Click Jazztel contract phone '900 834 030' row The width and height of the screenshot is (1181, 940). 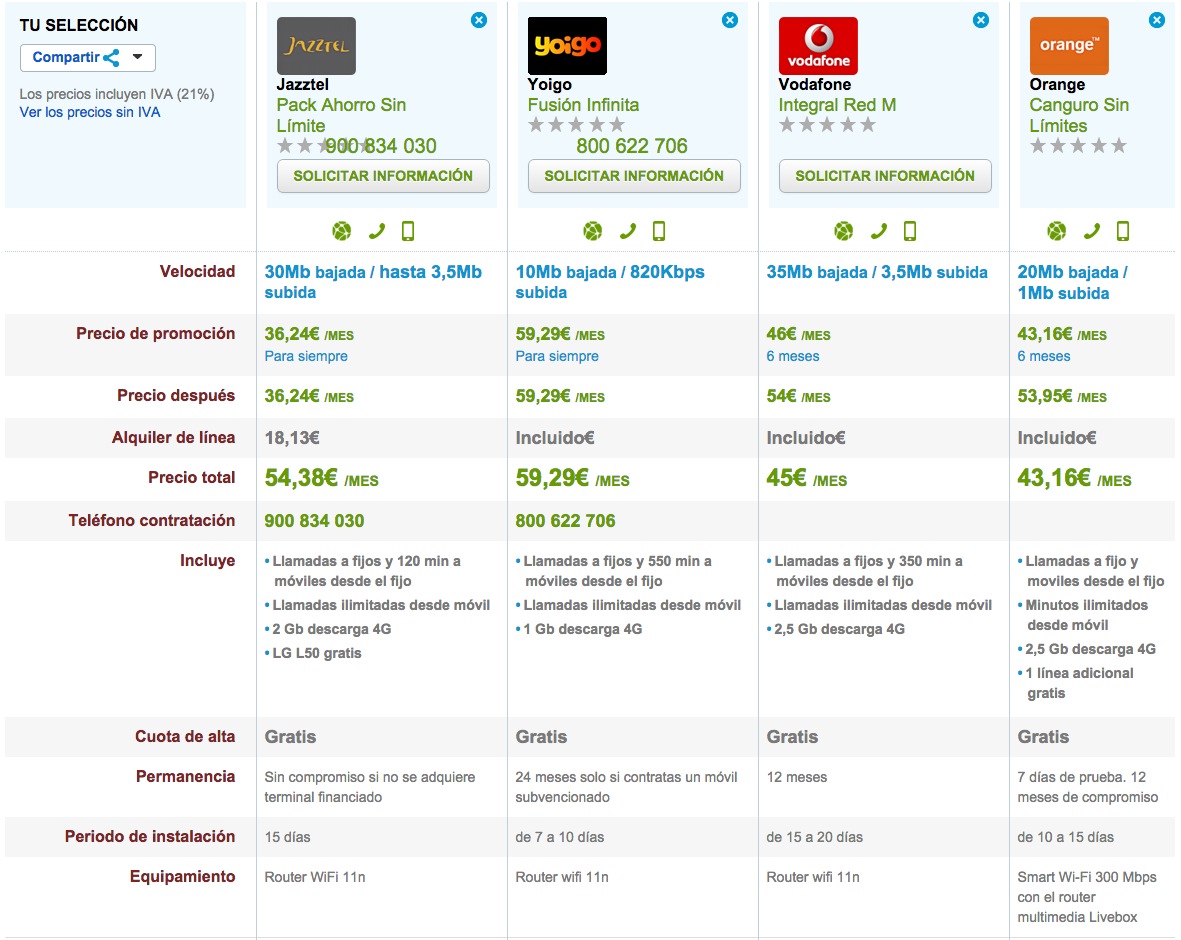314,521
